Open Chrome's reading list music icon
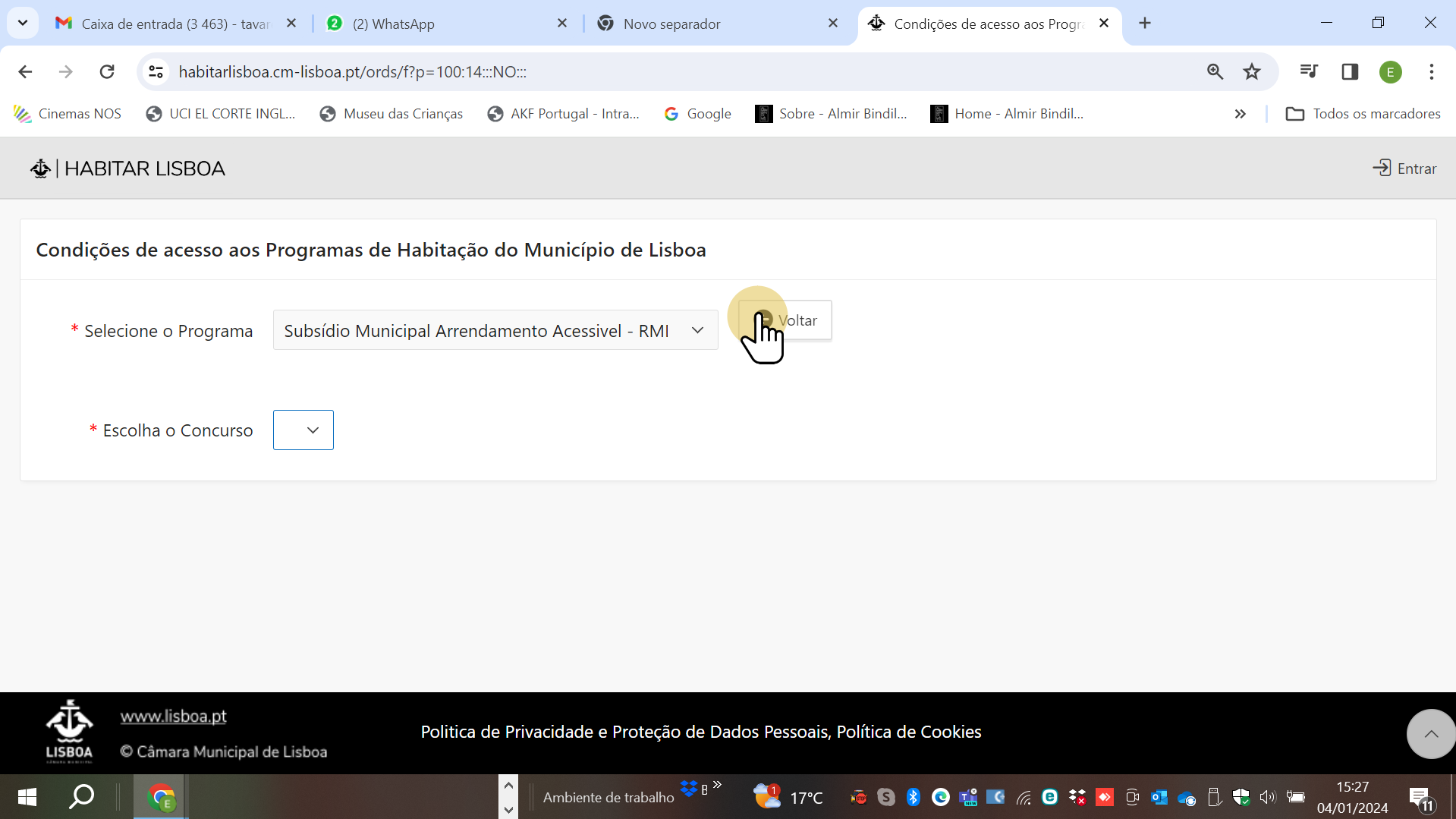The width and height of the screenshot is (1456, 819). (x=1309, y=71)
